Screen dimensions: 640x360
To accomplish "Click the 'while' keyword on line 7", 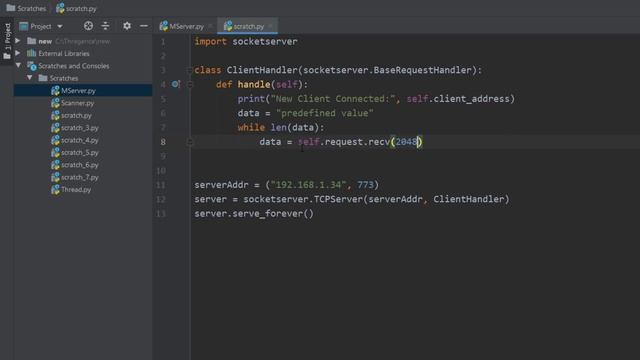I will click(251, 127).
